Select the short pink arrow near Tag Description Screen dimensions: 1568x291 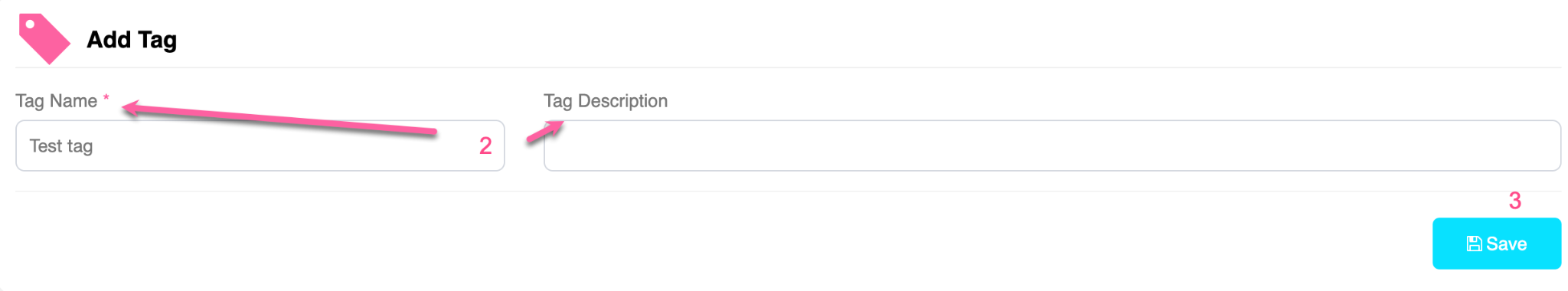[545, 132]
